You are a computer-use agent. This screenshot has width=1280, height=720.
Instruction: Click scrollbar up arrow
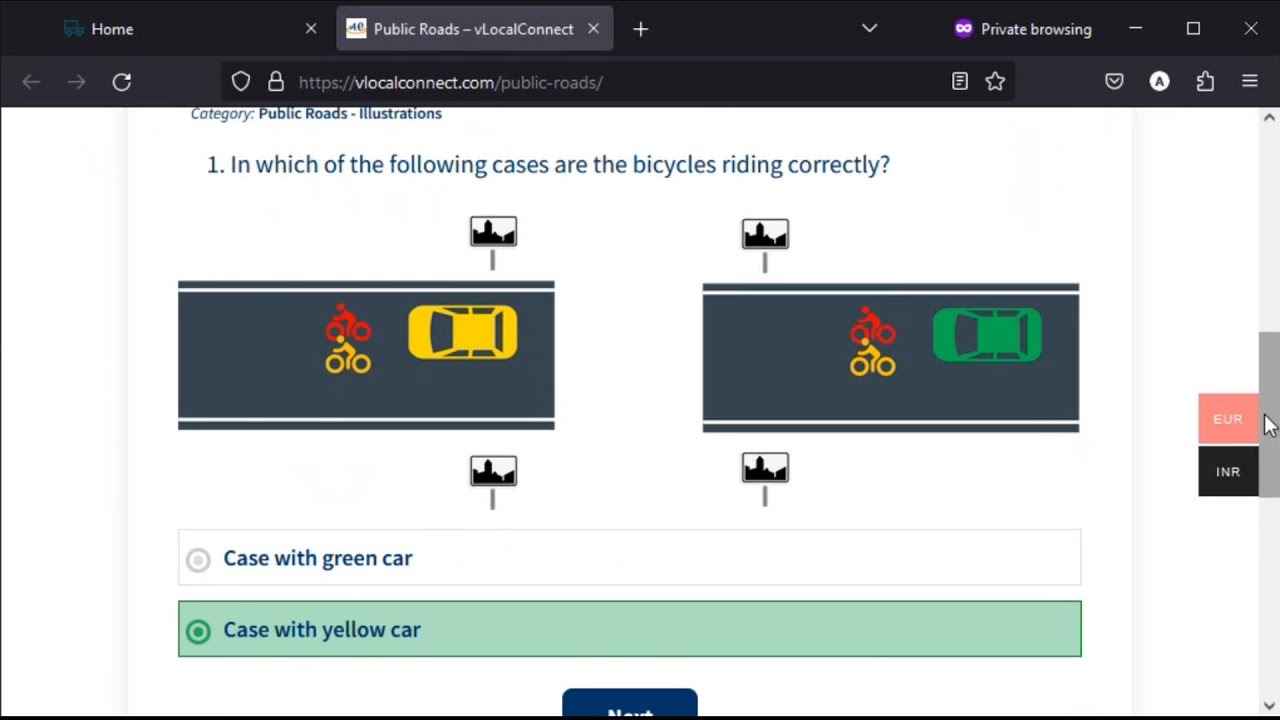[x=1269, y=118]
